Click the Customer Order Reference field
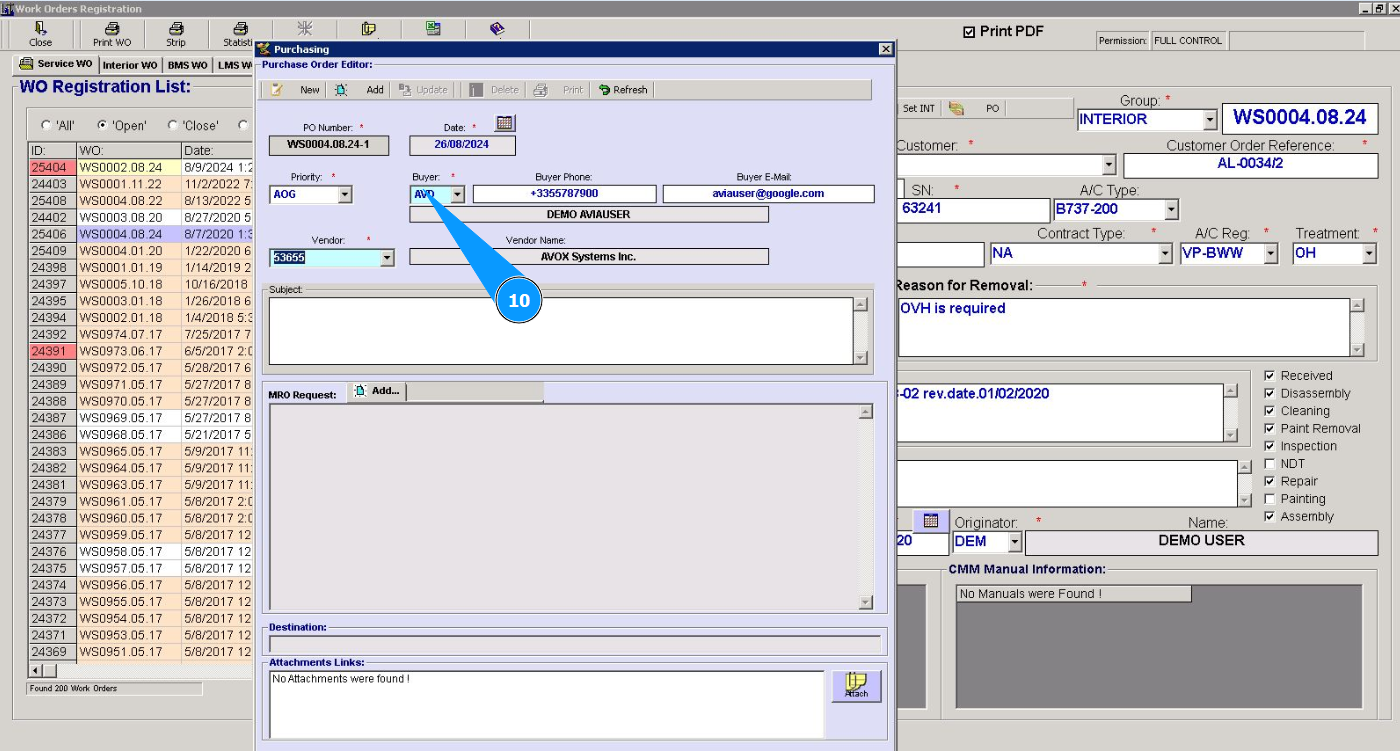Screen dimensions: 1400x751 [1251, 165]
